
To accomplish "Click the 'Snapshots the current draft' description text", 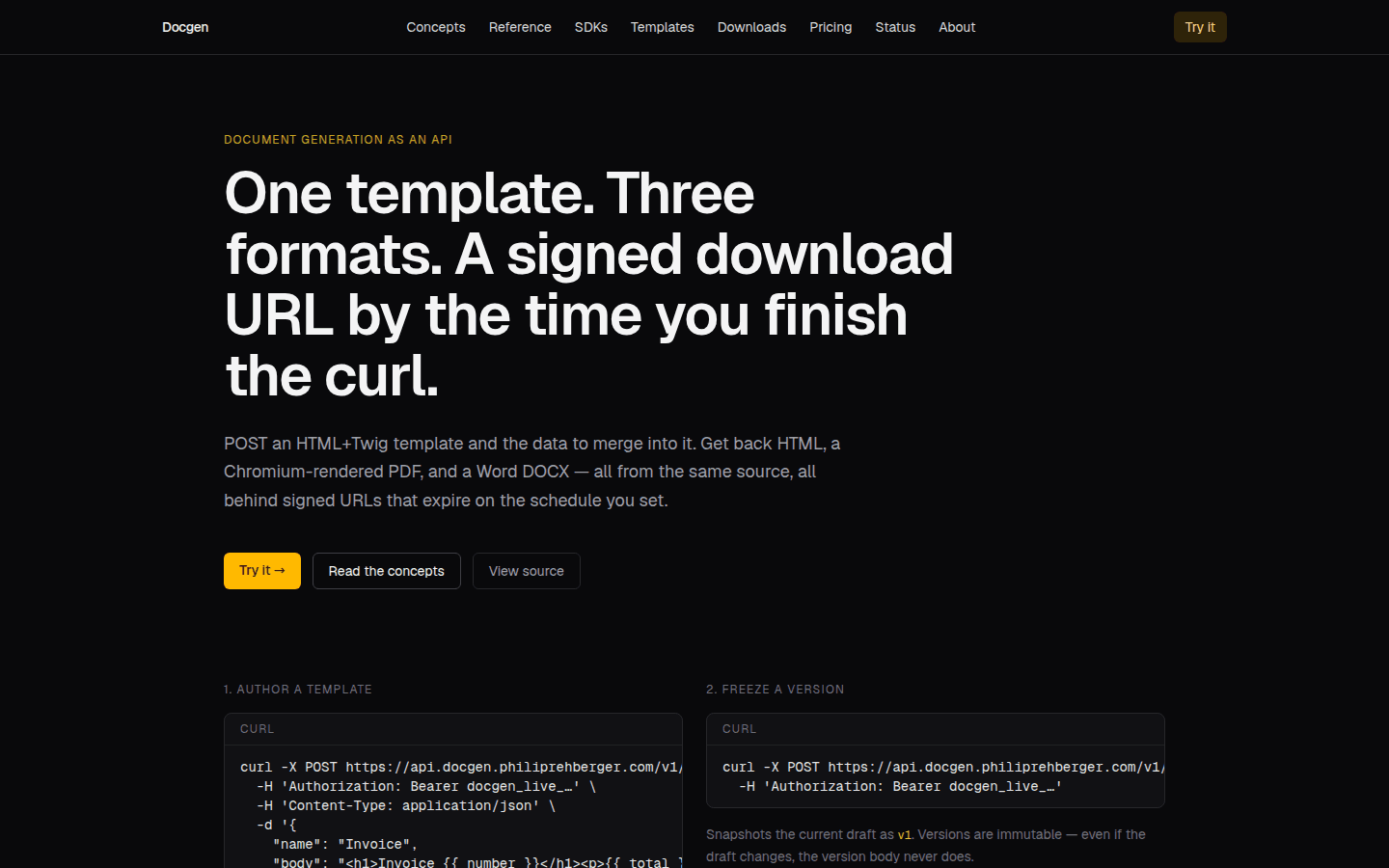I will point(926,845).
